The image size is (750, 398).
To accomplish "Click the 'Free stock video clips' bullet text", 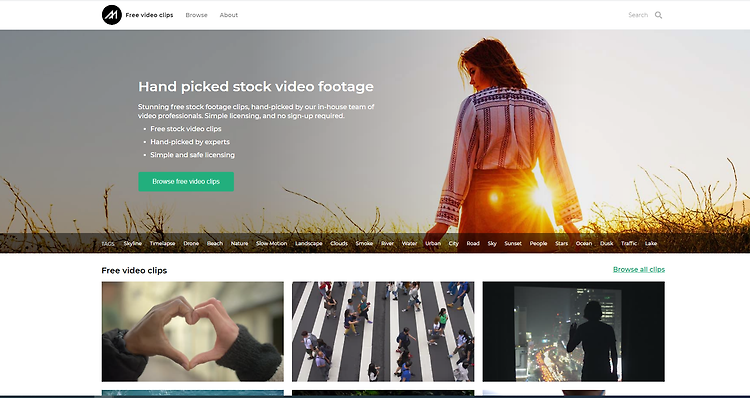I will [186, 129].
